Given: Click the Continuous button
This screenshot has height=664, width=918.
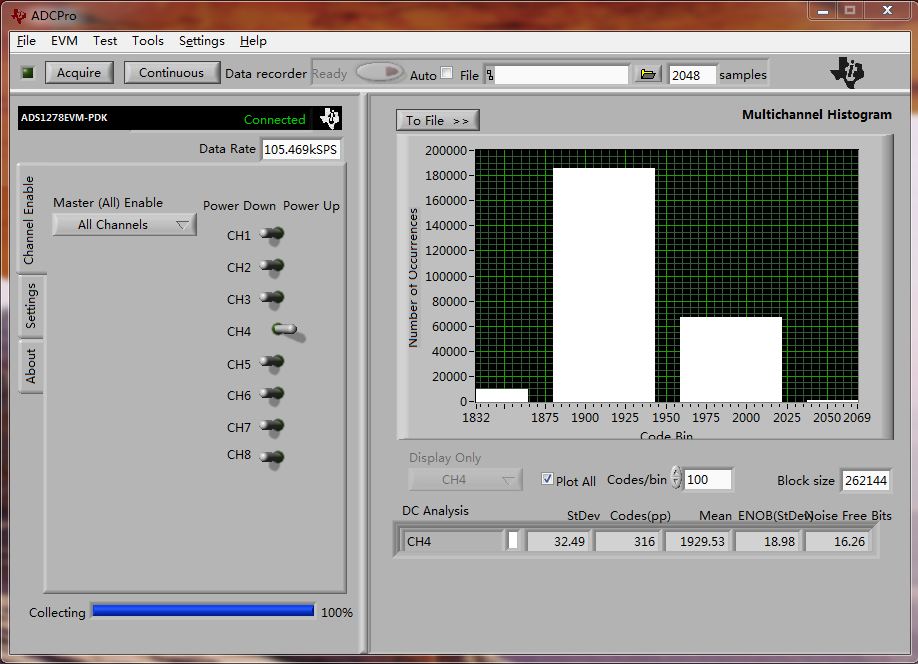Looking at the screenshot, I should click(172, 73).
